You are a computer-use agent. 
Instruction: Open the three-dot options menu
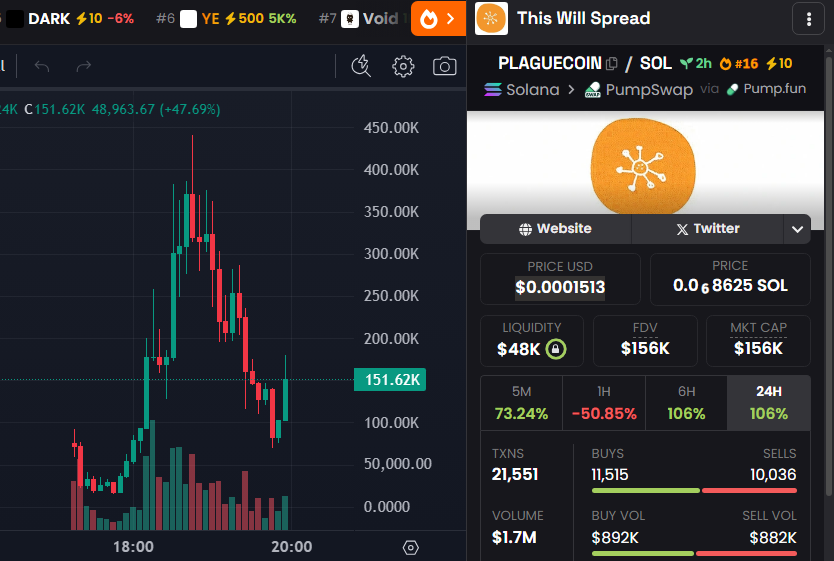click(x=808, y=19)
